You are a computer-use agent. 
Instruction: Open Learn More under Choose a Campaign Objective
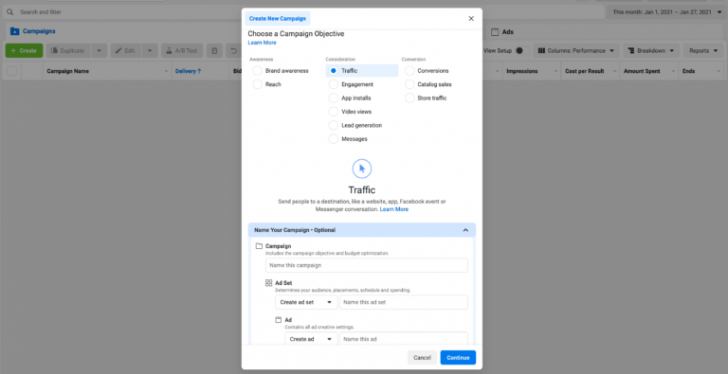(262, 43)
